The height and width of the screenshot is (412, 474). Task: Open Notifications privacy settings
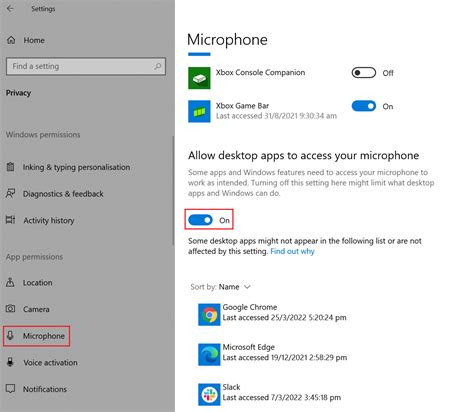coord(45,389)
